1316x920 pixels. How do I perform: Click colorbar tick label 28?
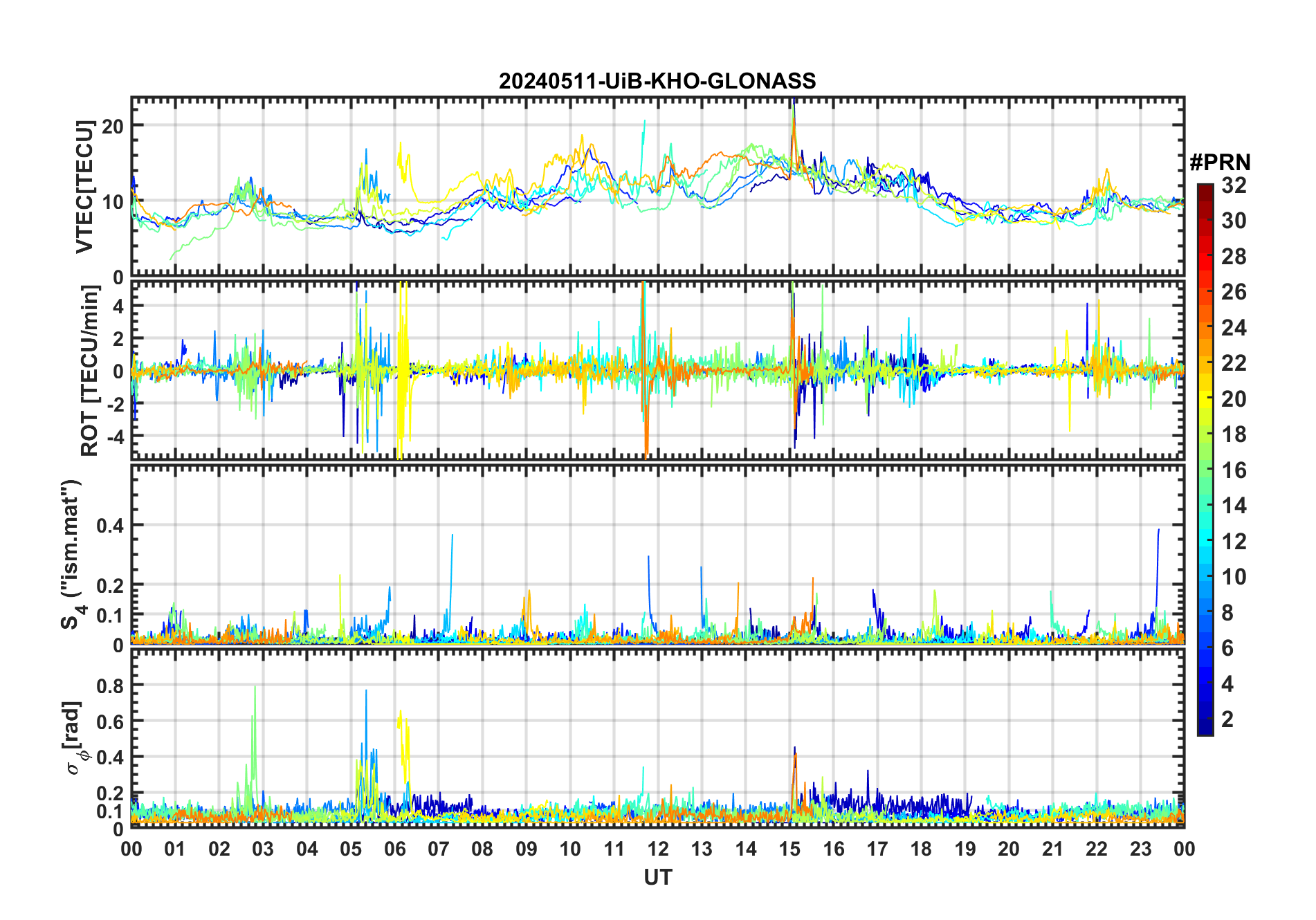(1234, 257)
